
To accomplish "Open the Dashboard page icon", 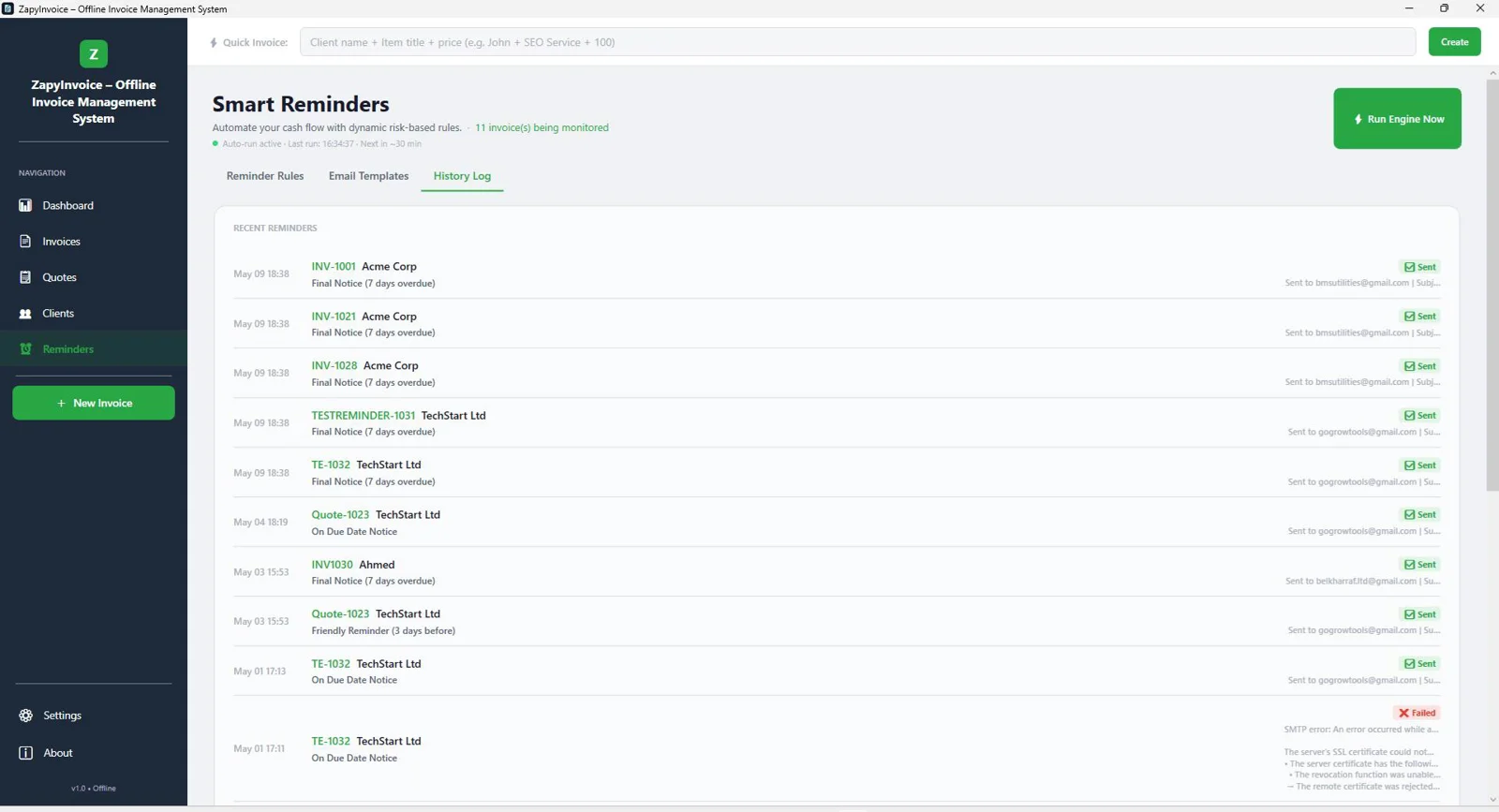I will pyautogui.click(x=25, y=205).
